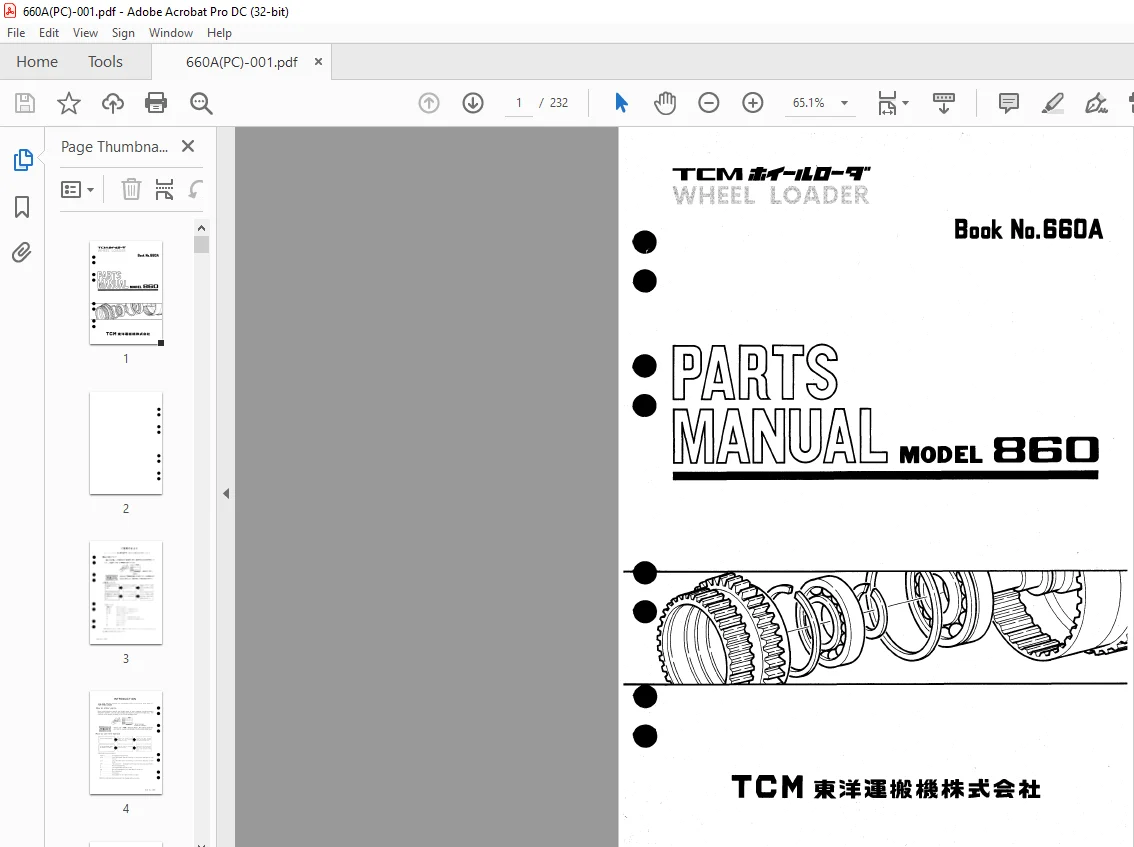Zoom in with plus button

[x=753, y=103]
